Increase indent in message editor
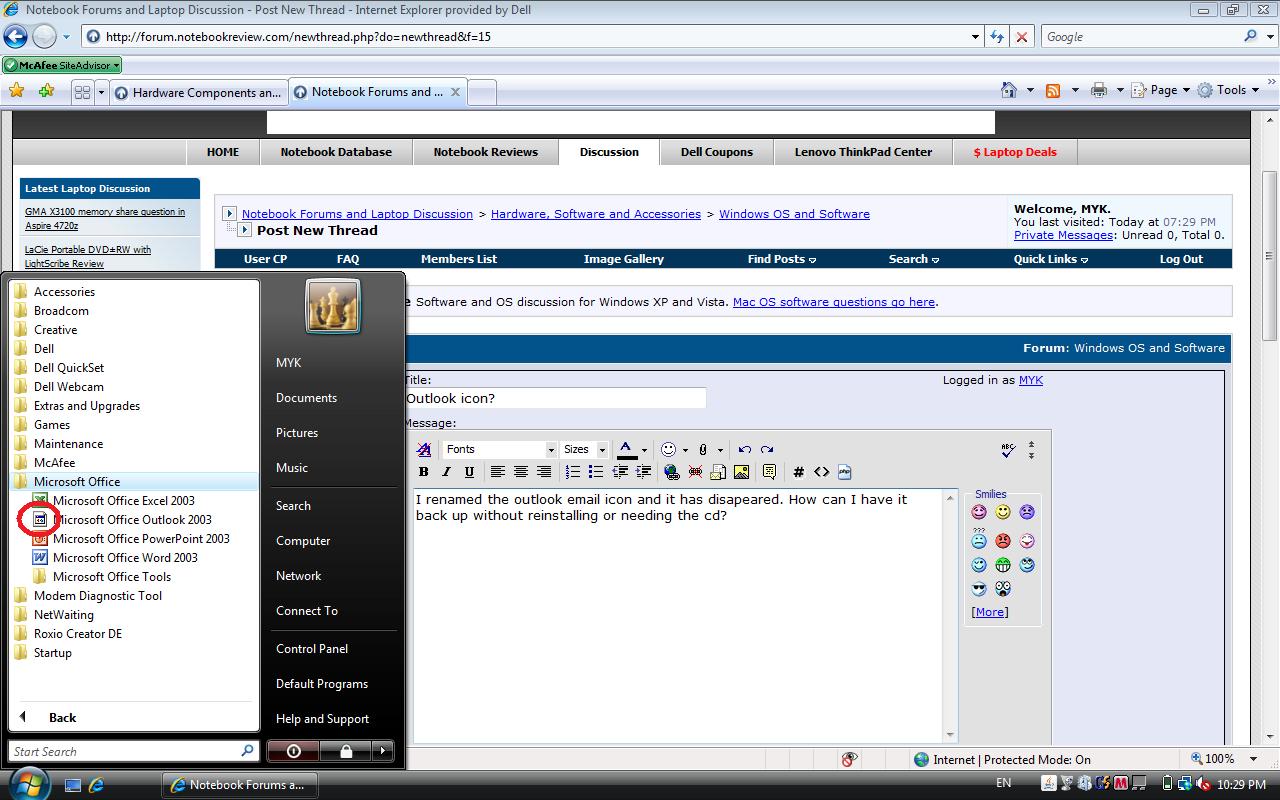 coord(643,472)
